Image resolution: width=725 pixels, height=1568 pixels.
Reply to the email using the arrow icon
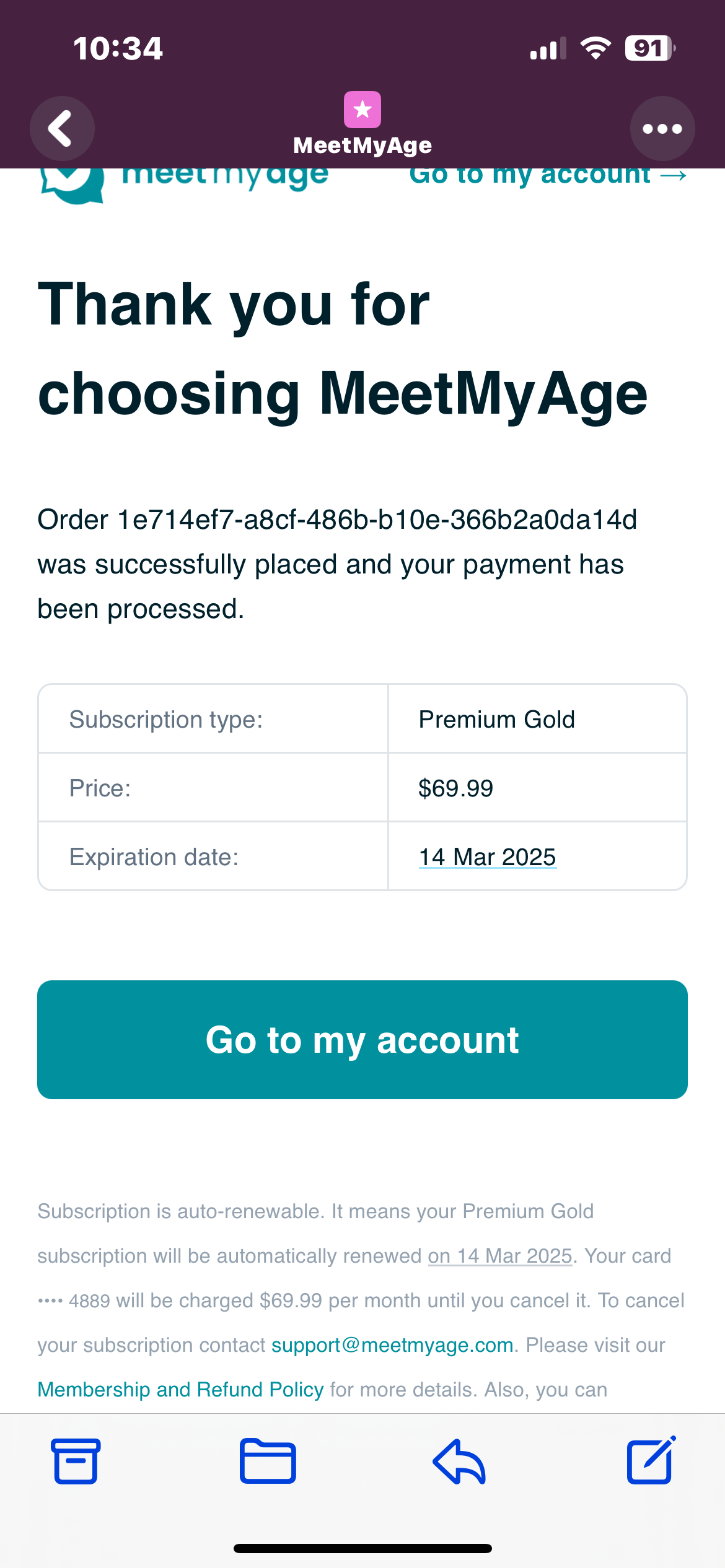coord(459,1461)
